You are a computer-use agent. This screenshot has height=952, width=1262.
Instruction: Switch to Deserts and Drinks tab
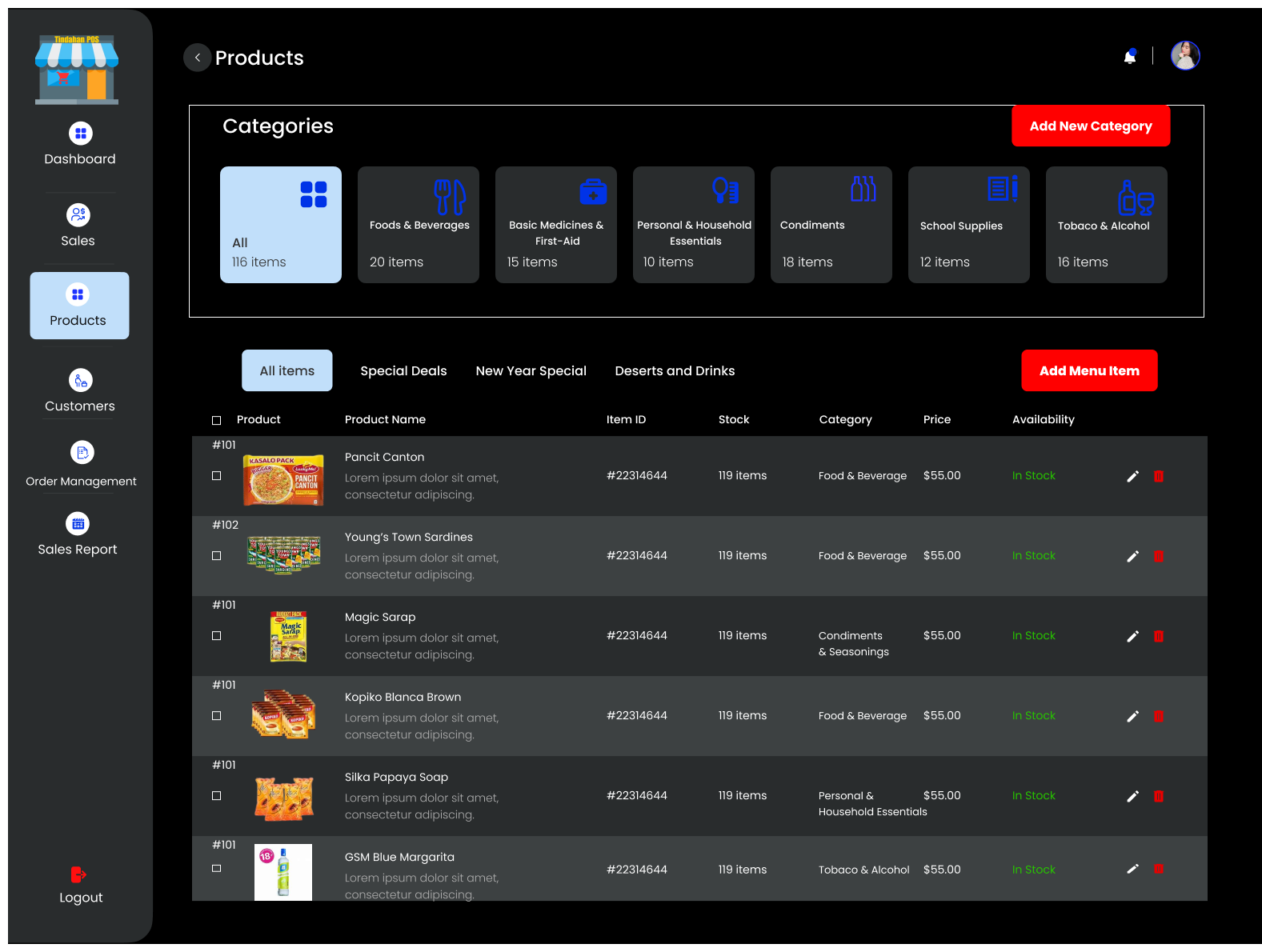point(675,371)
